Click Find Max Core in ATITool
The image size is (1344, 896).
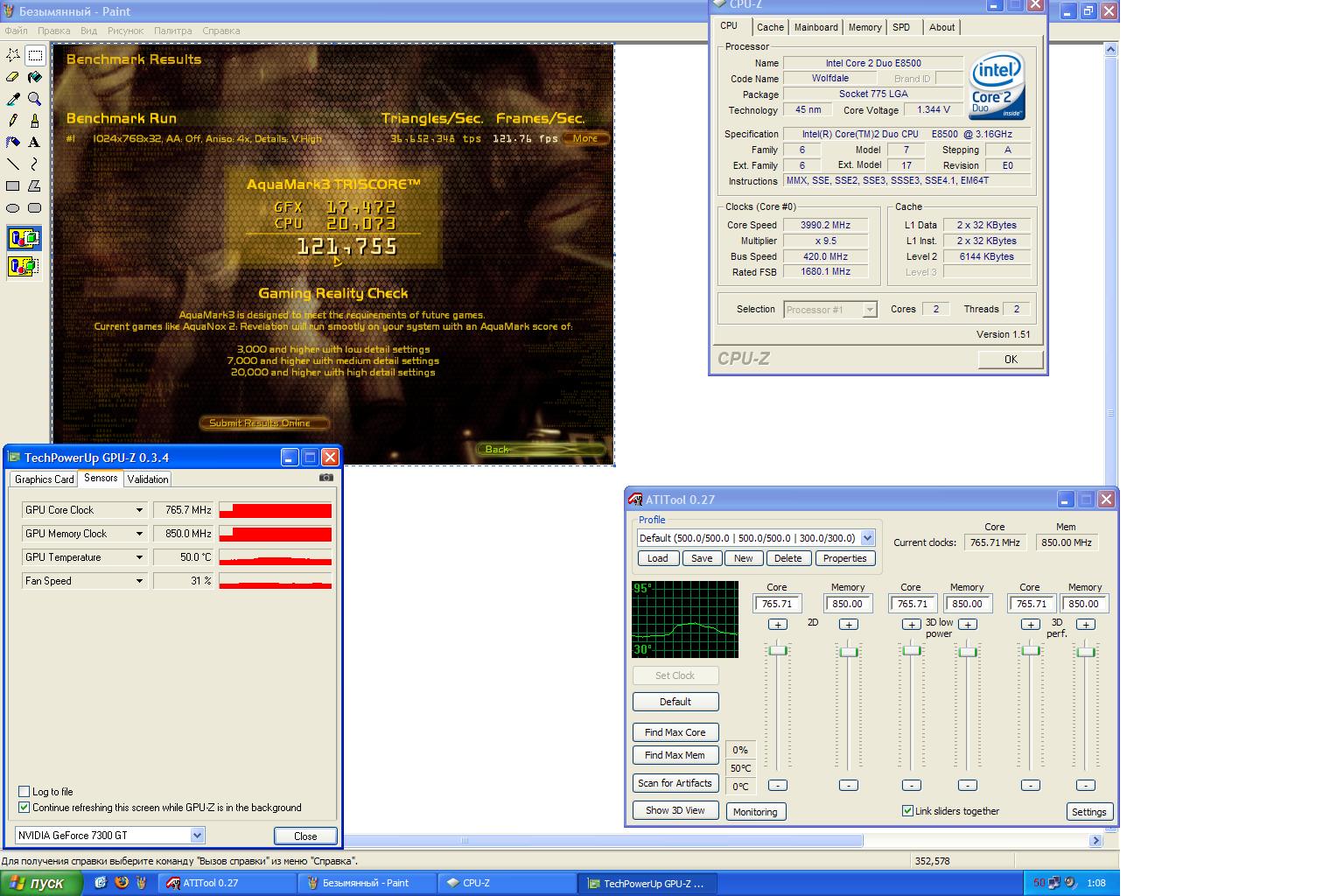pos(675,732)
